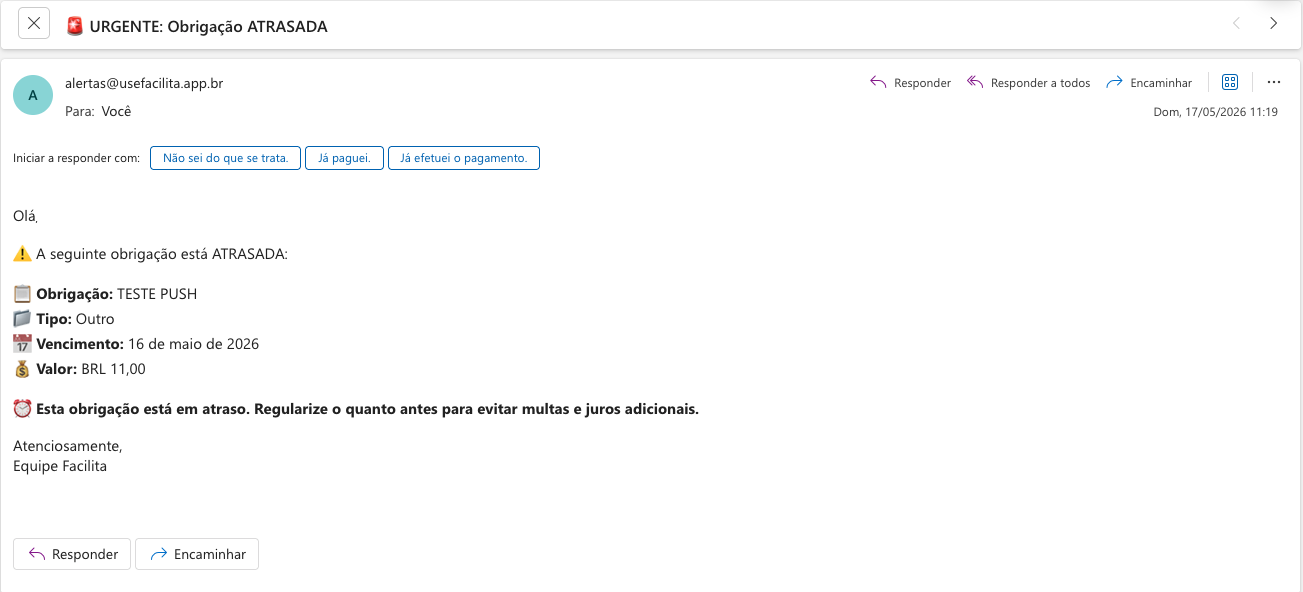Go to previous message arrow

pyautogui.click(x=1237, y=24)
